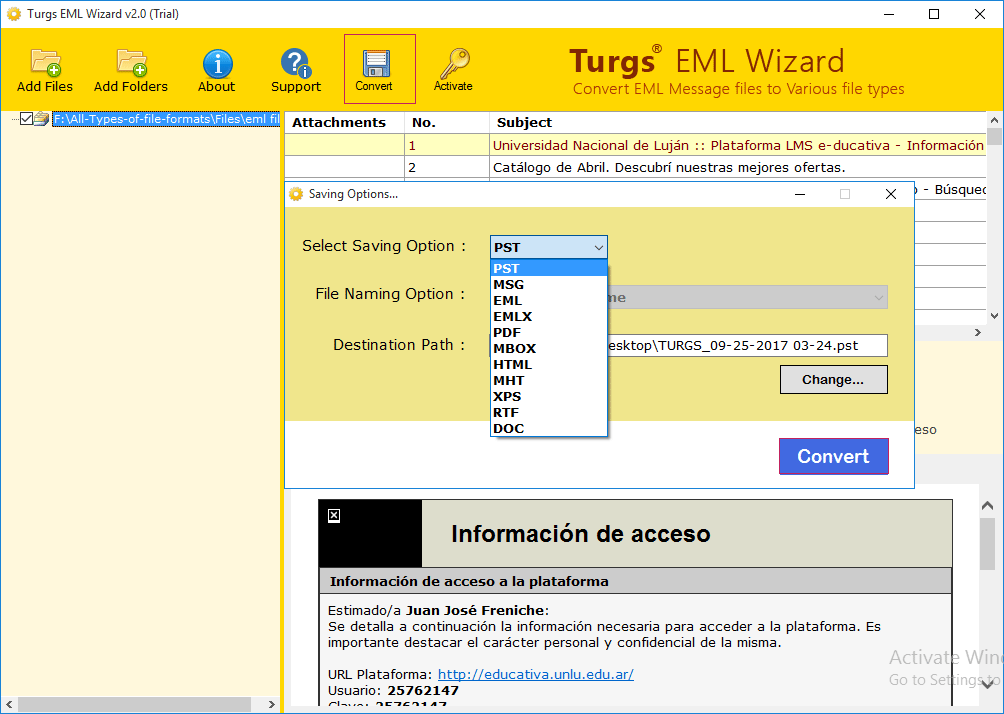
Task: Click the folder tree right scroll arrow
Action: click(x=271, y=704)
